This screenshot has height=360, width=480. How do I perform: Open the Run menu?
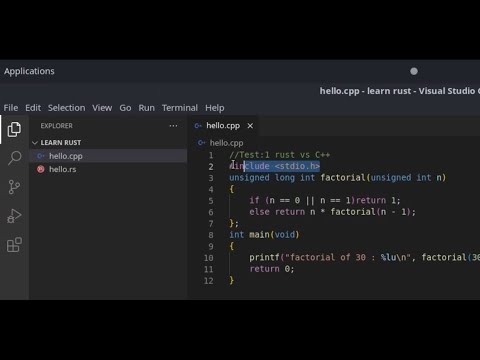[147, 108]
